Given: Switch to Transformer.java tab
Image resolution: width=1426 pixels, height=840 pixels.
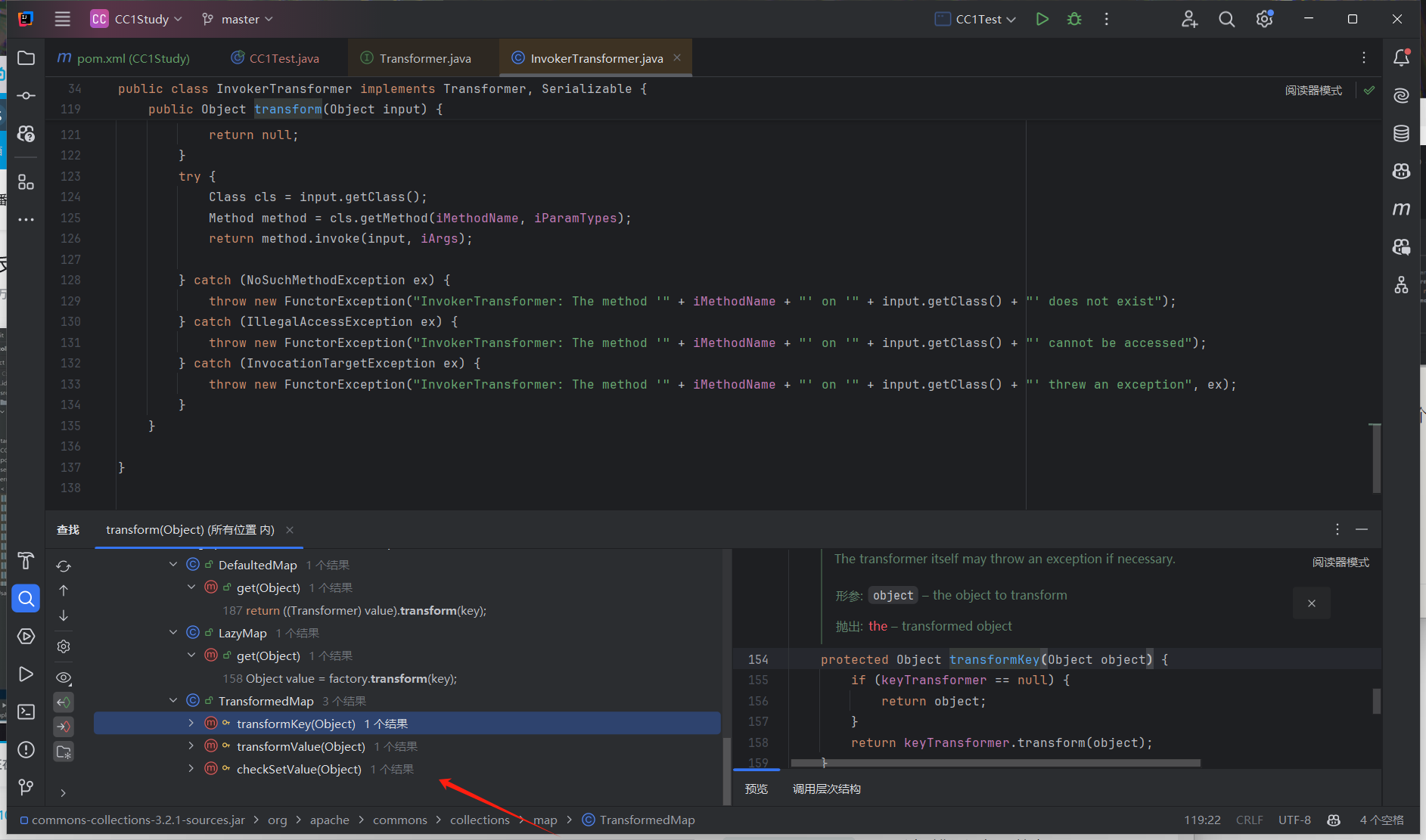Looking at the screenshot, I should coord(415,58).
